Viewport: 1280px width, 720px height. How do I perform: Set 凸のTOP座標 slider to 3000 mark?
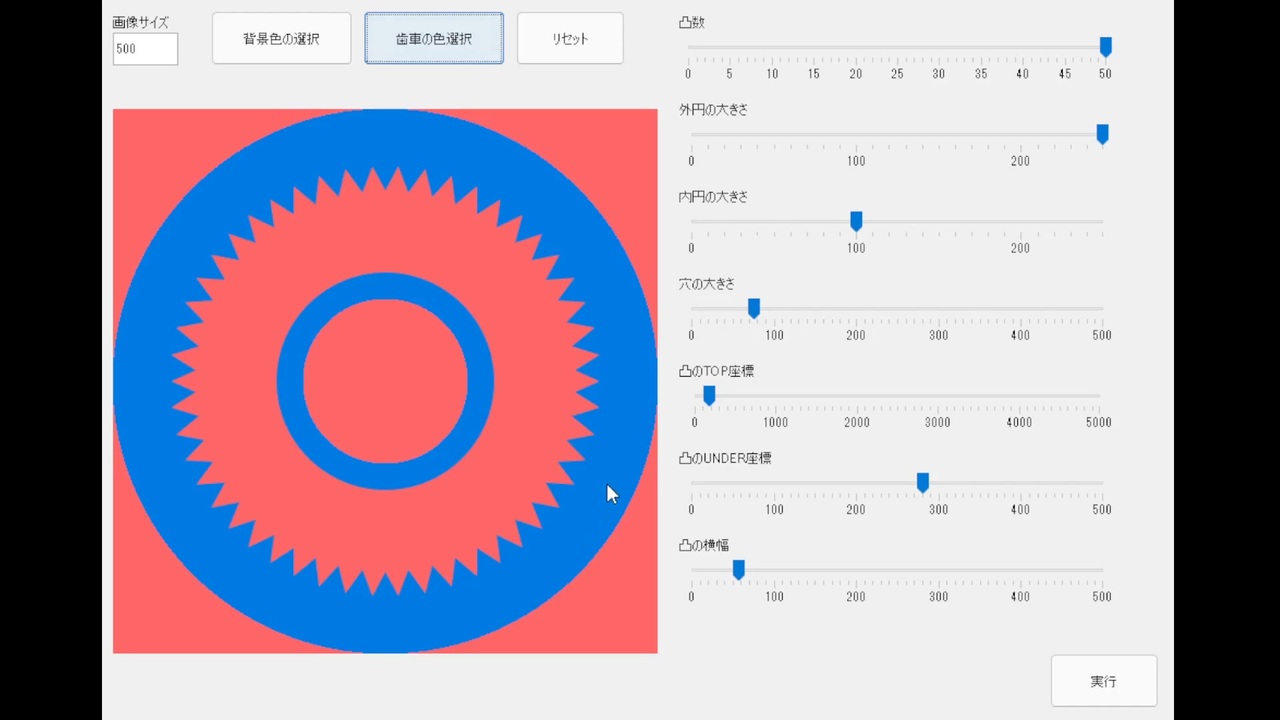937,396
